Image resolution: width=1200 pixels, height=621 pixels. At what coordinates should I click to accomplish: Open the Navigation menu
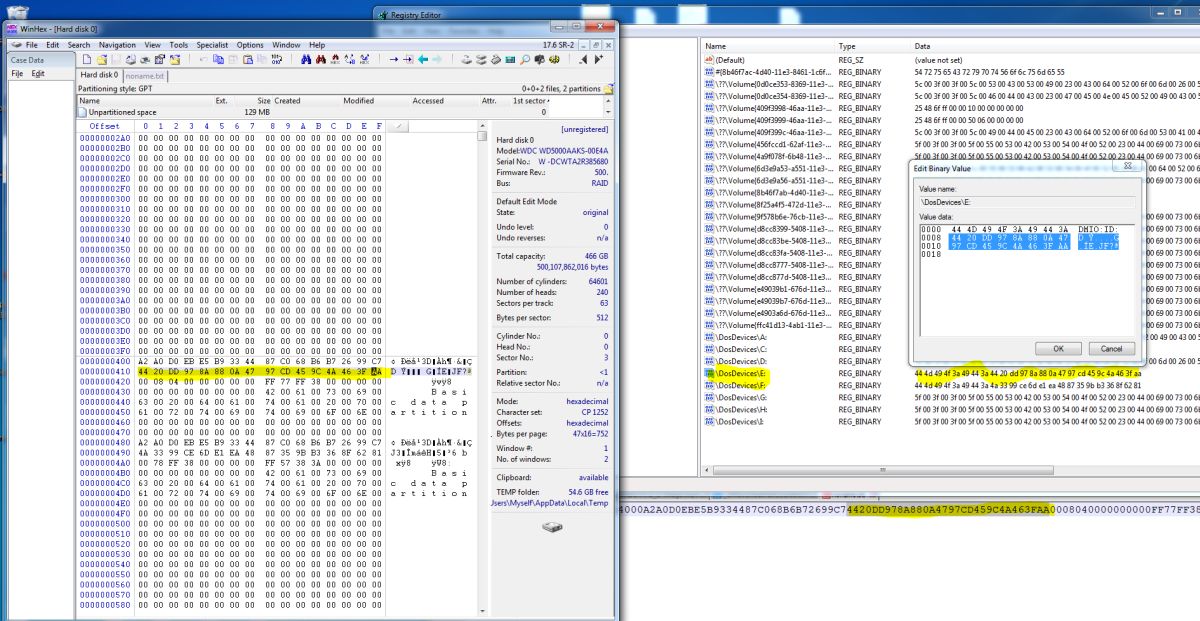(x=117, y=45)
